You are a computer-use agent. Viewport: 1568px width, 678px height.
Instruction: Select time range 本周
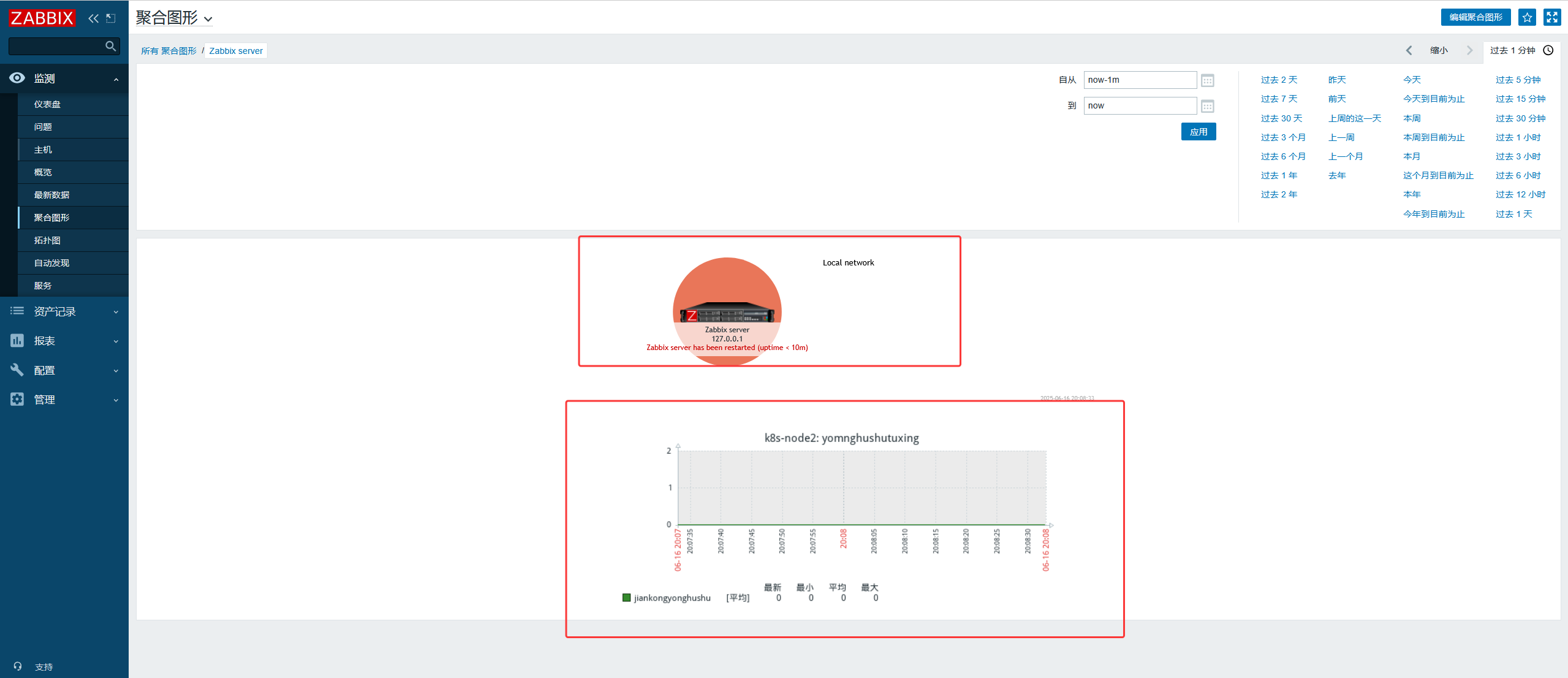(x=1412, y=118)
